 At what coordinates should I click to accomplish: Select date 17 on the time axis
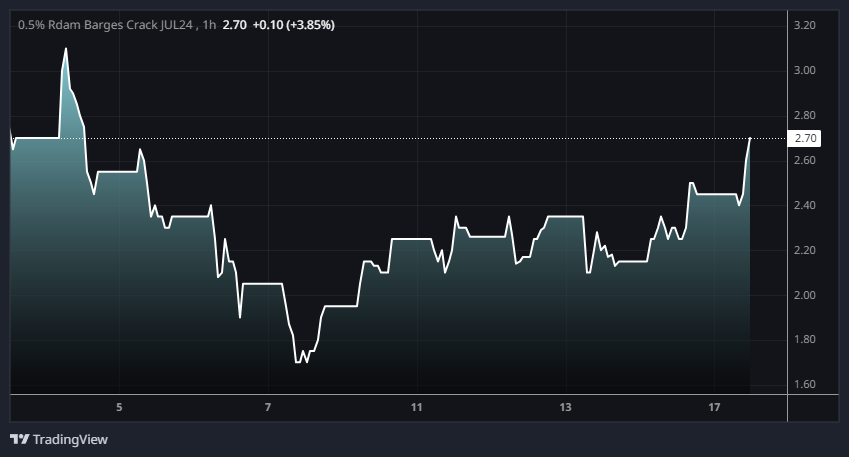714,407
